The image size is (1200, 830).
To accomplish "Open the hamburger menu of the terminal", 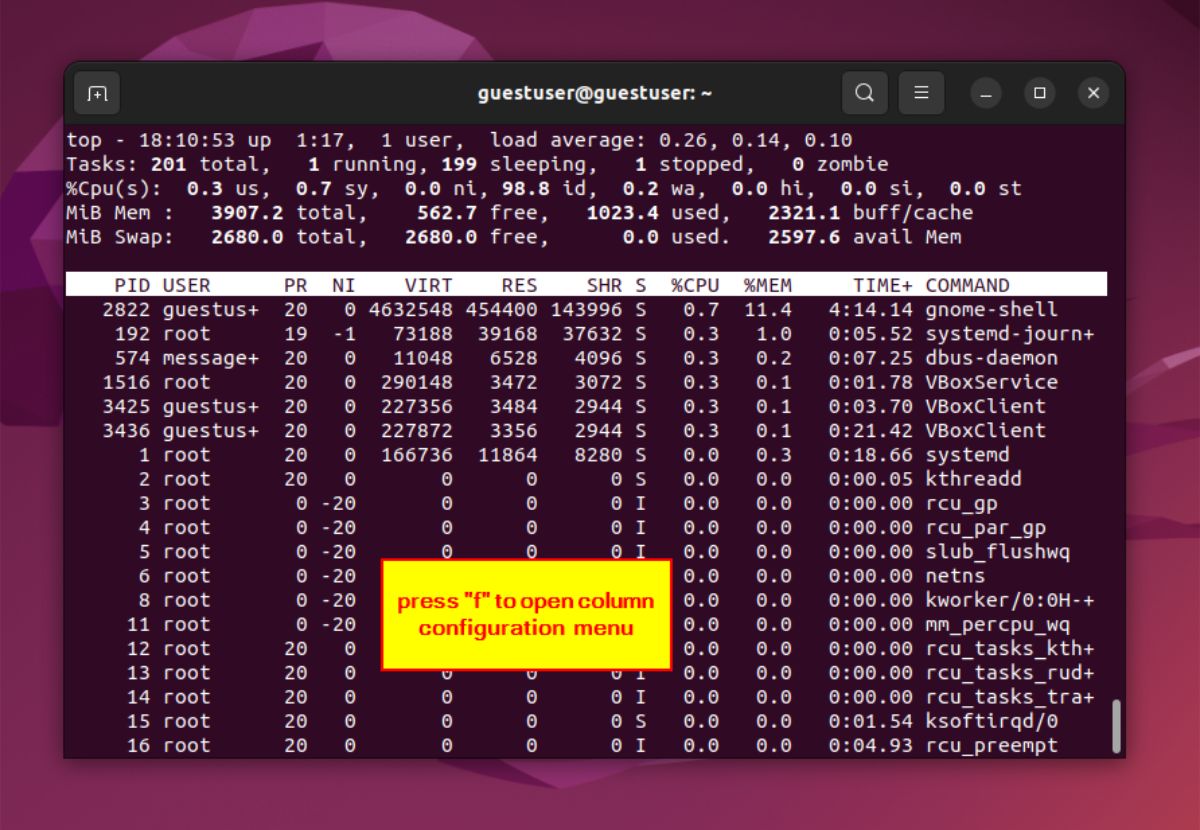I will tap(921, 92).
